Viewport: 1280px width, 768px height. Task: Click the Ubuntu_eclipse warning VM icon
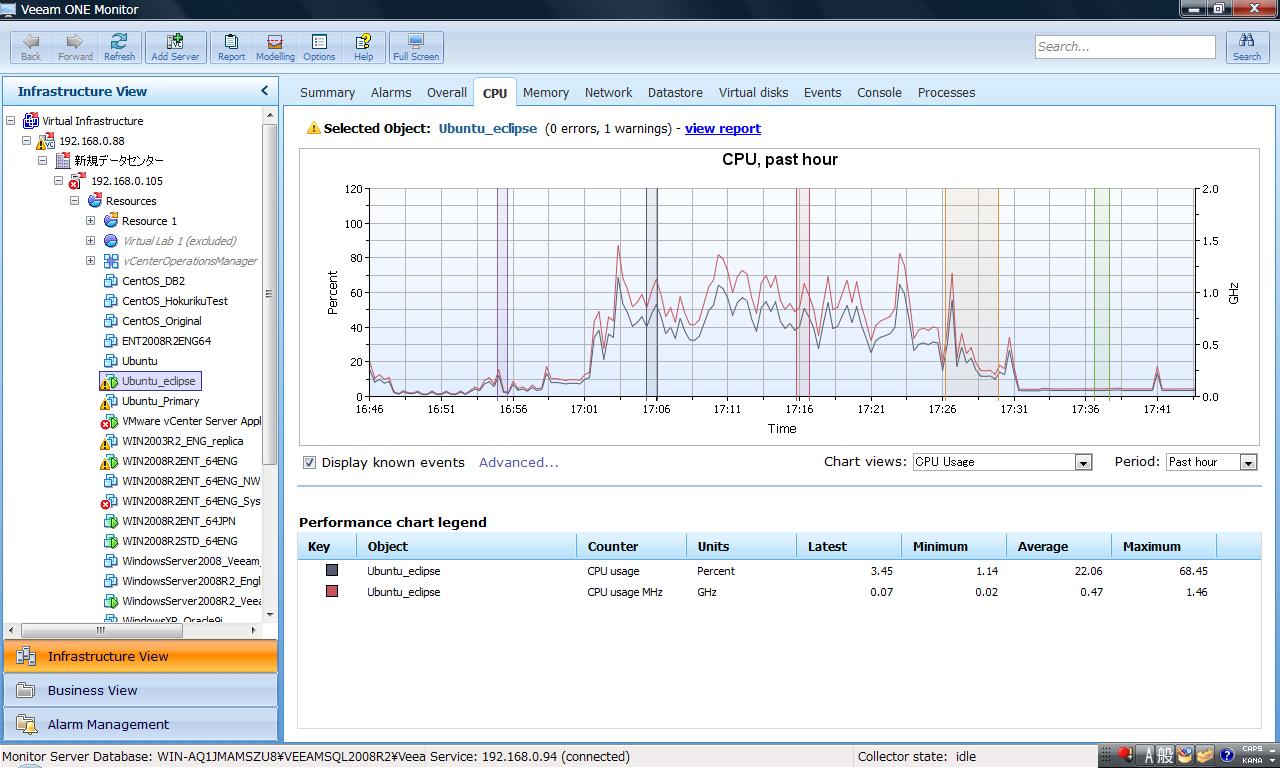click(x=109, y=381)
